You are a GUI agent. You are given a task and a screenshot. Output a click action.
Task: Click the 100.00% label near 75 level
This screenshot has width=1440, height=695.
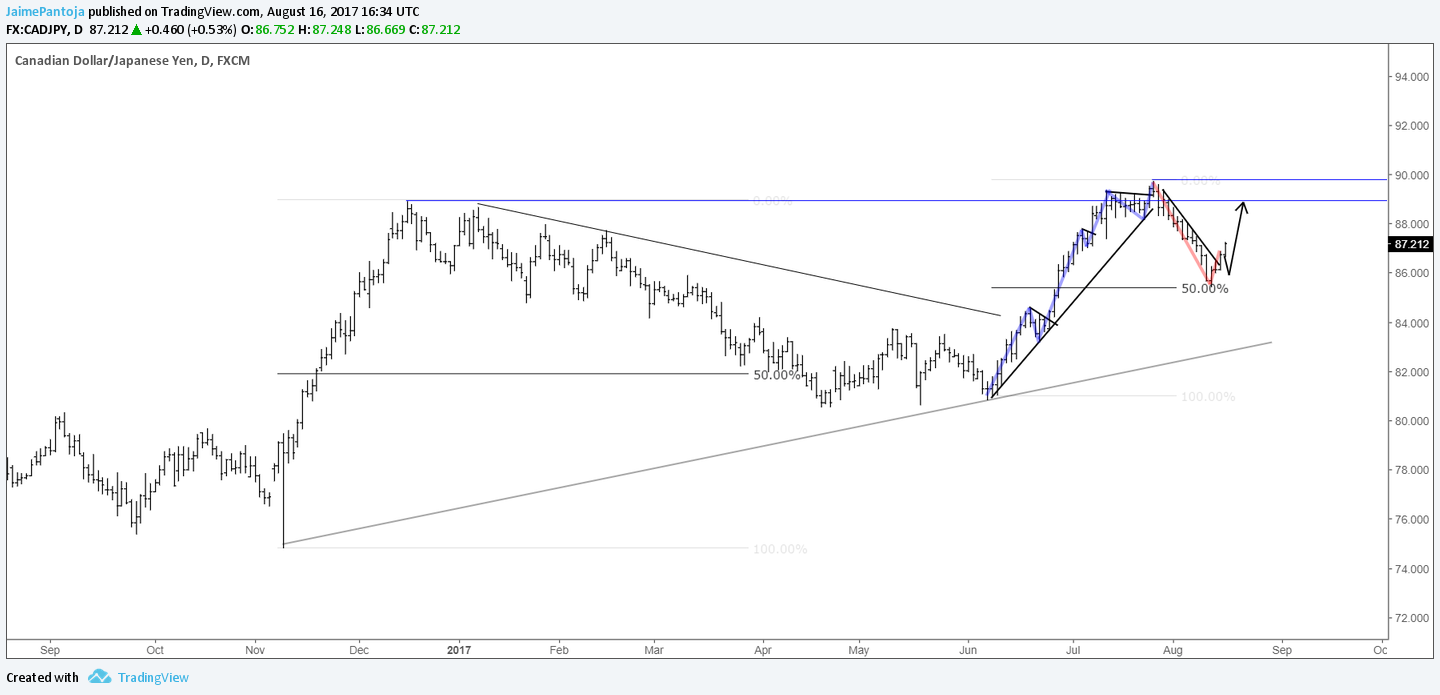click(x=780, y=549)
